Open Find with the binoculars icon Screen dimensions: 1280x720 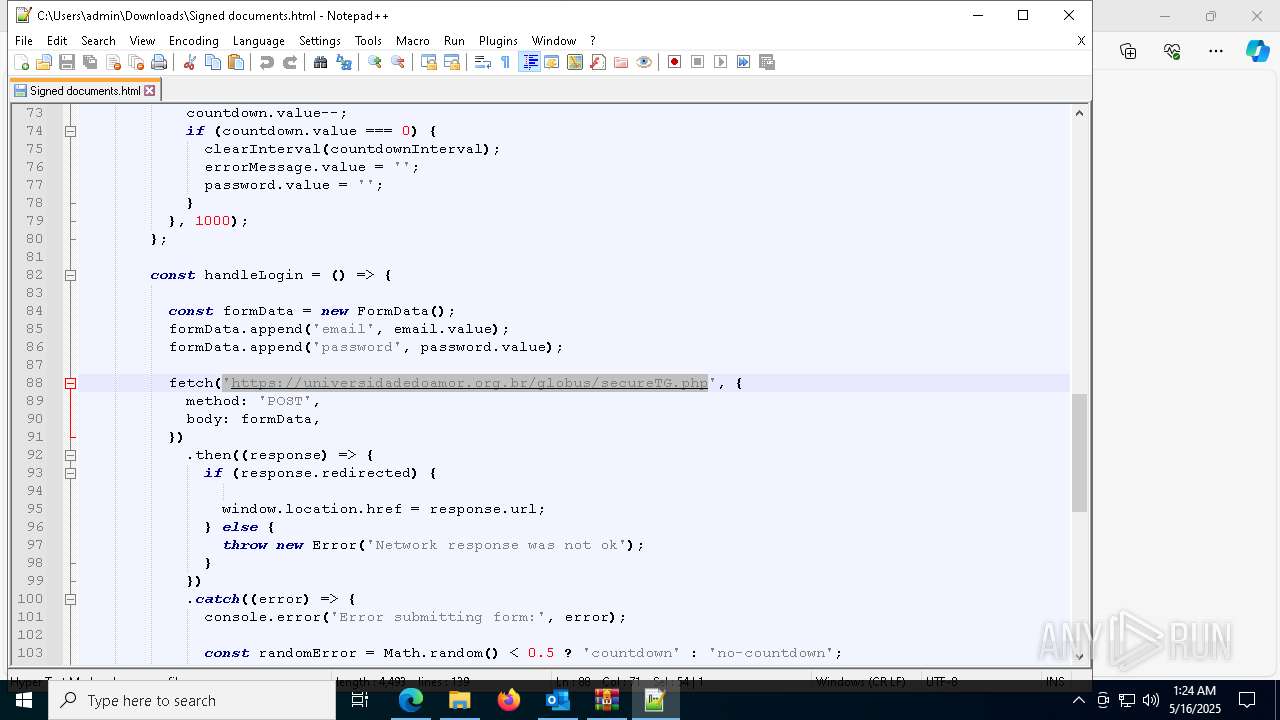pos(320,62)
